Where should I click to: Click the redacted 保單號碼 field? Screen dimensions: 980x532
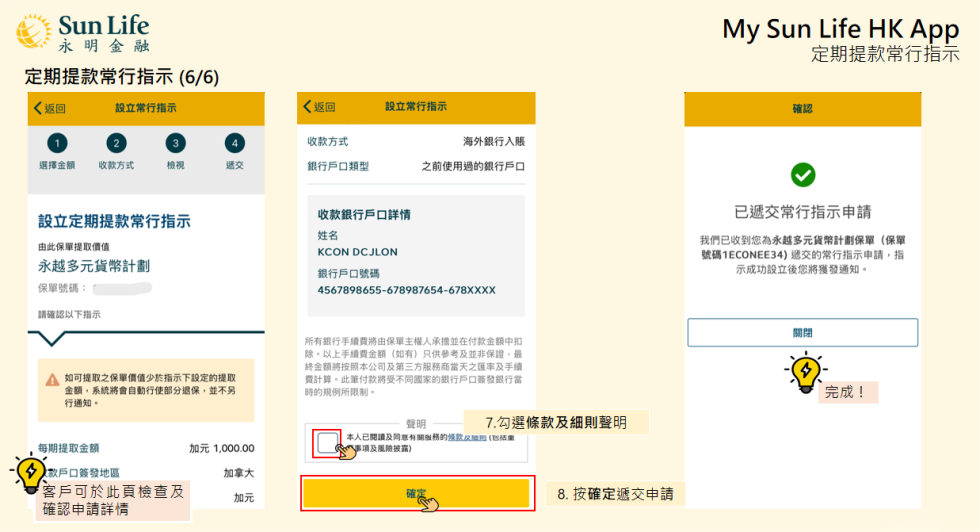point(120,288)
